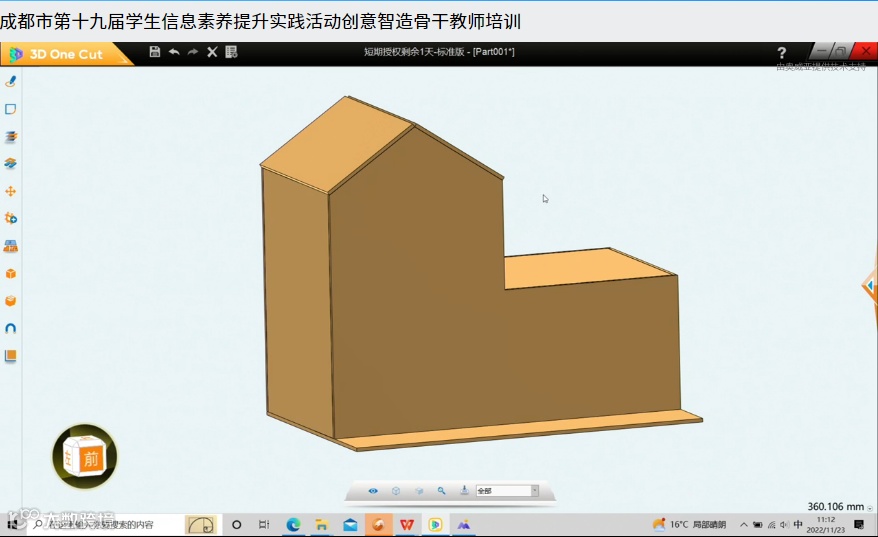Click the stamp-like icon in bottom toolbar
The height and width of the screenshot is (537, 878).
[464, 491]
